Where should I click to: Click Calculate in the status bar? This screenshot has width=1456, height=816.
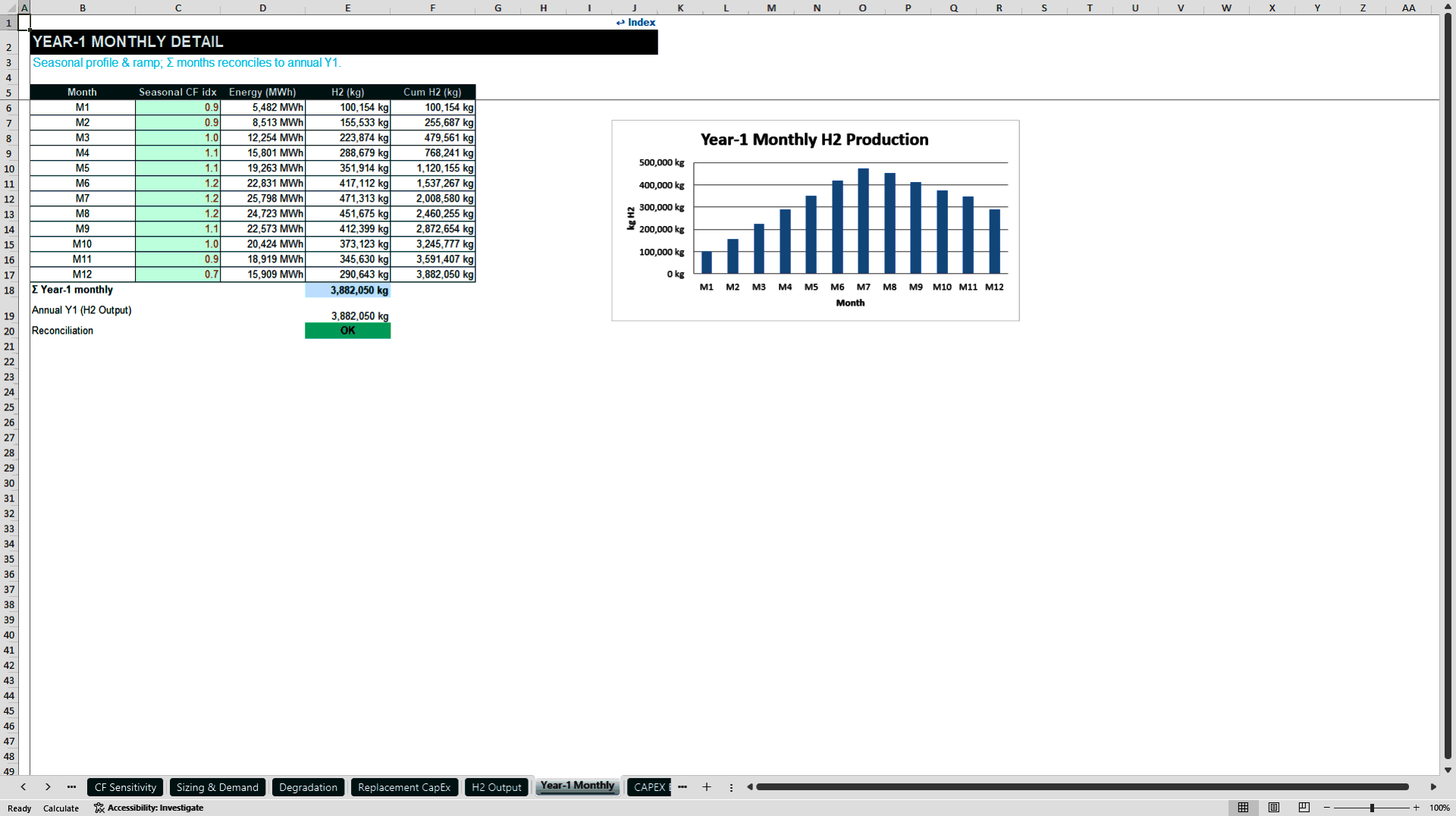click(x=61, y=808)
